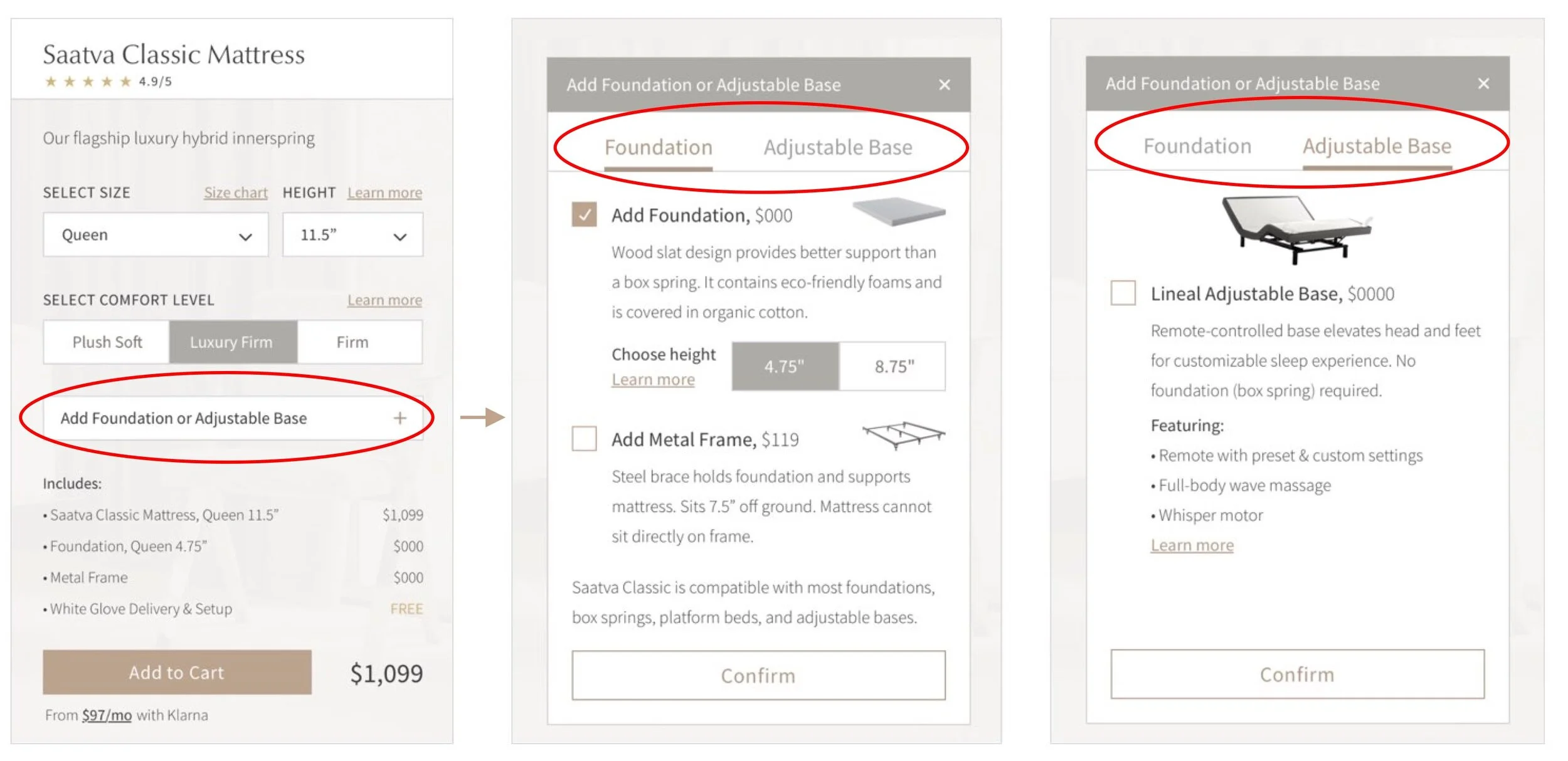Click the $97/mo Klarna link
The width and height of the screenshot is (1568, 761).
[107, 715]
